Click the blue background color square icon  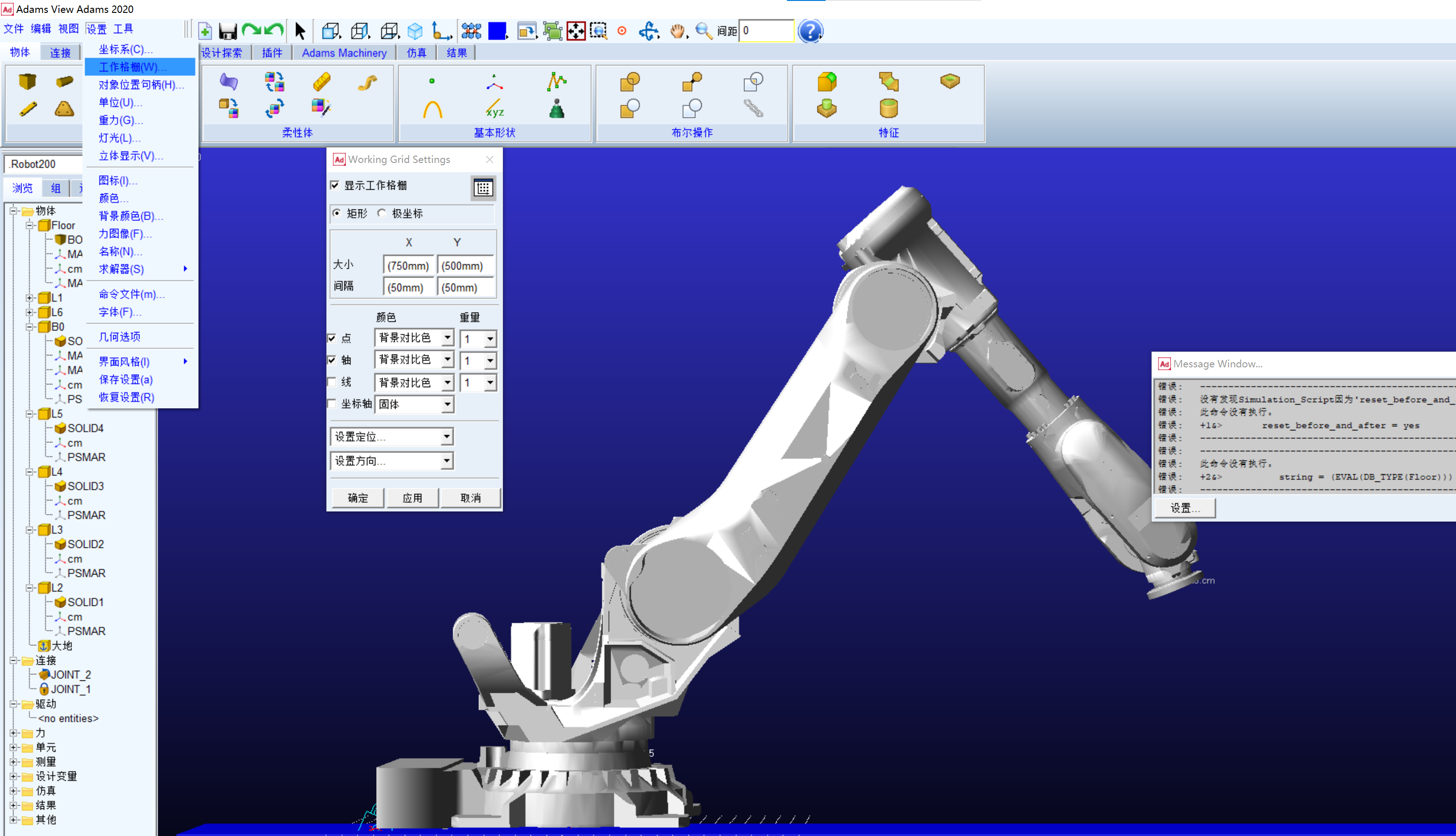point(497,31)
